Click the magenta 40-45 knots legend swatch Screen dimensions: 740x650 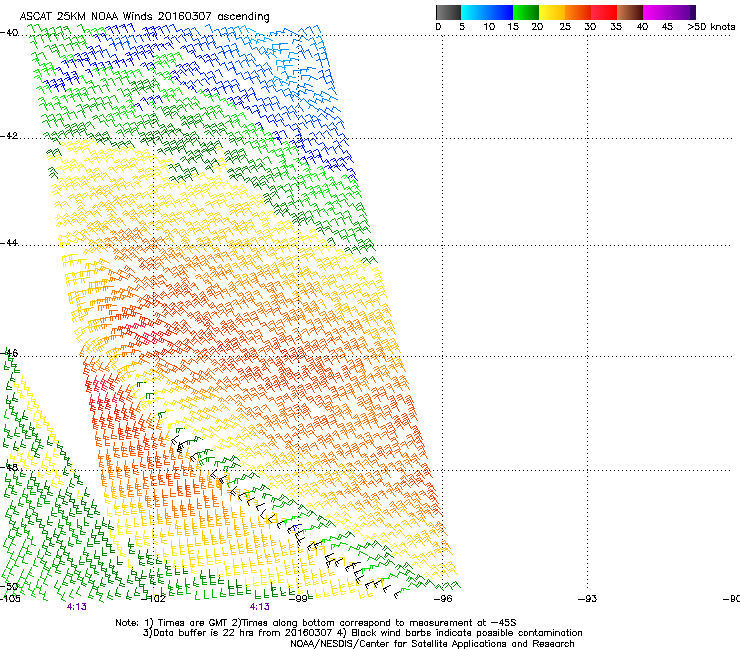pyautogui.click(x=656, y=12)
